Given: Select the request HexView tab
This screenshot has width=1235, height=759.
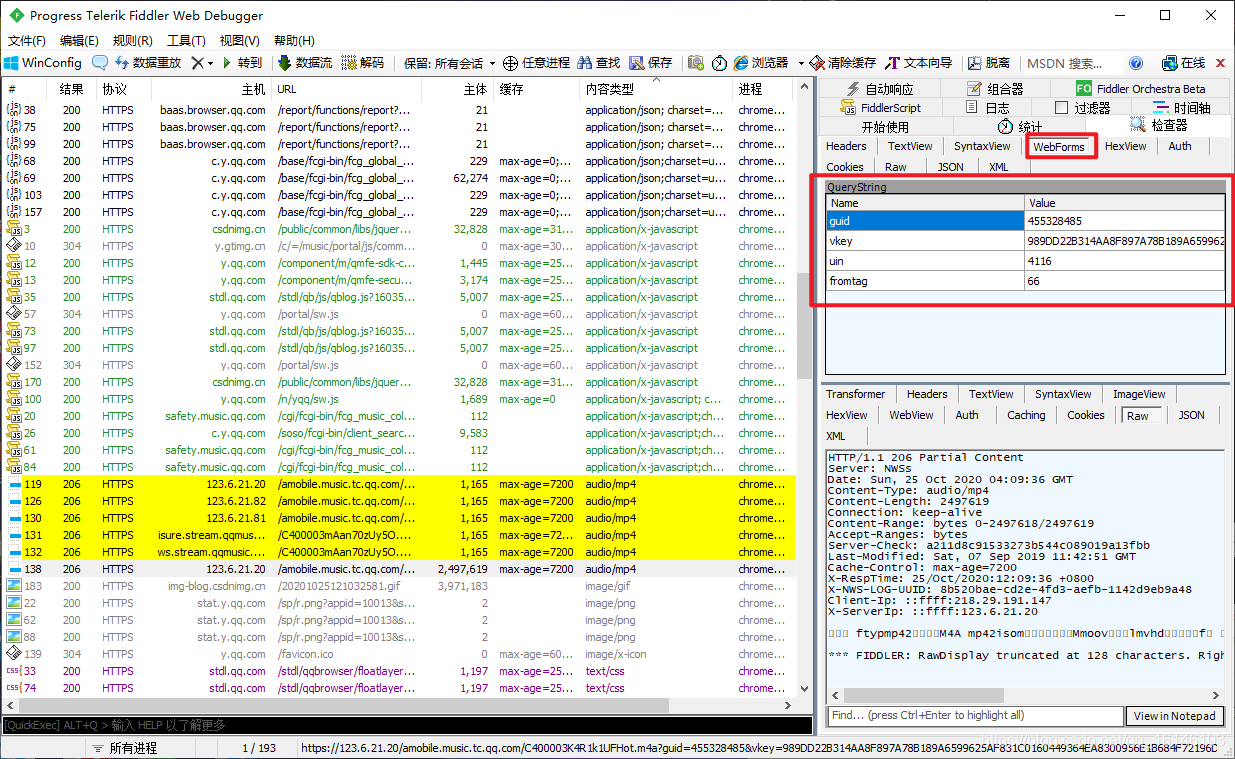Looking at the screenshot, I should click(1125, 146).
